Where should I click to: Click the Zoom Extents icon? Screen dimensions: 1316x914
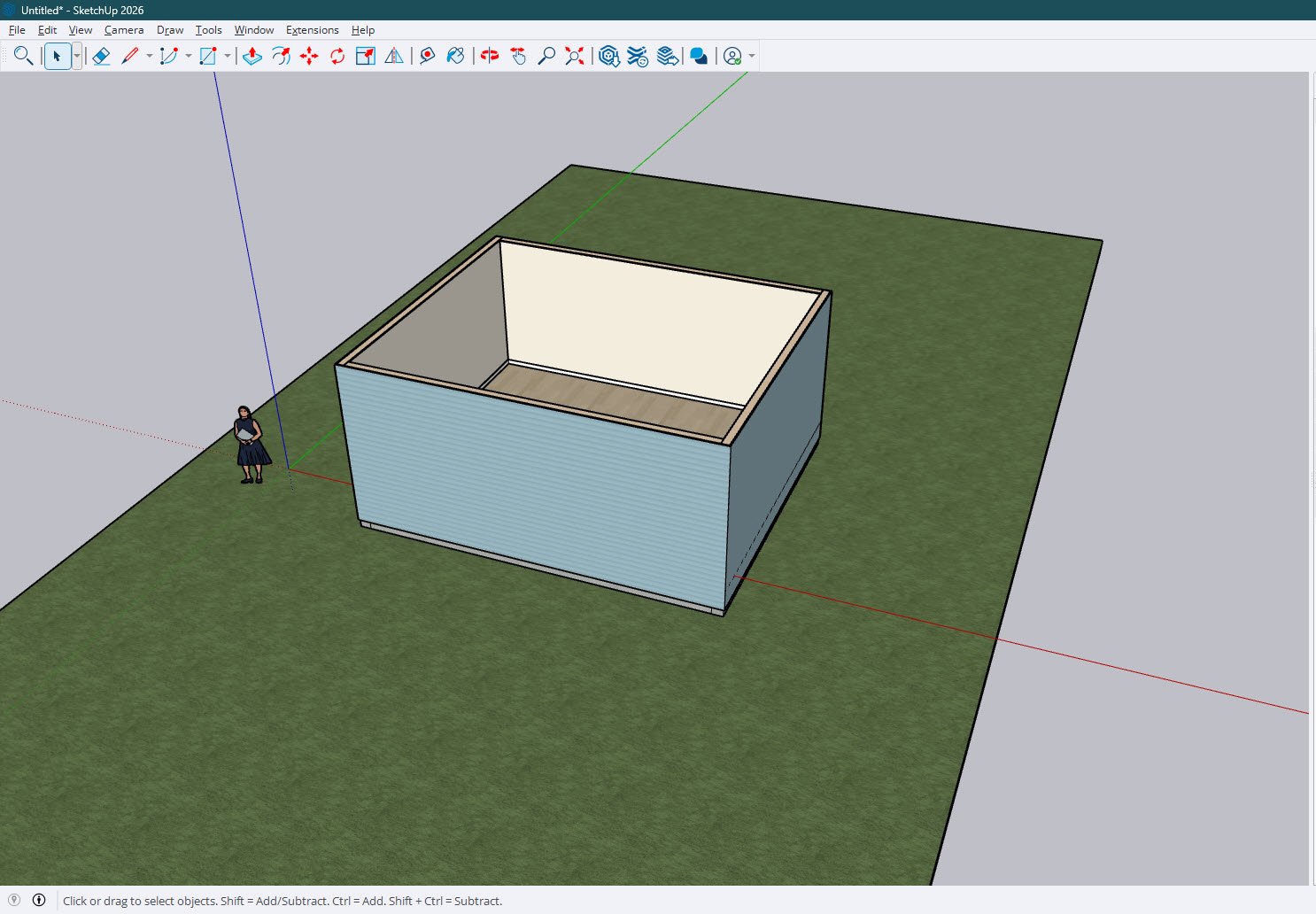(x=575, y=57)
